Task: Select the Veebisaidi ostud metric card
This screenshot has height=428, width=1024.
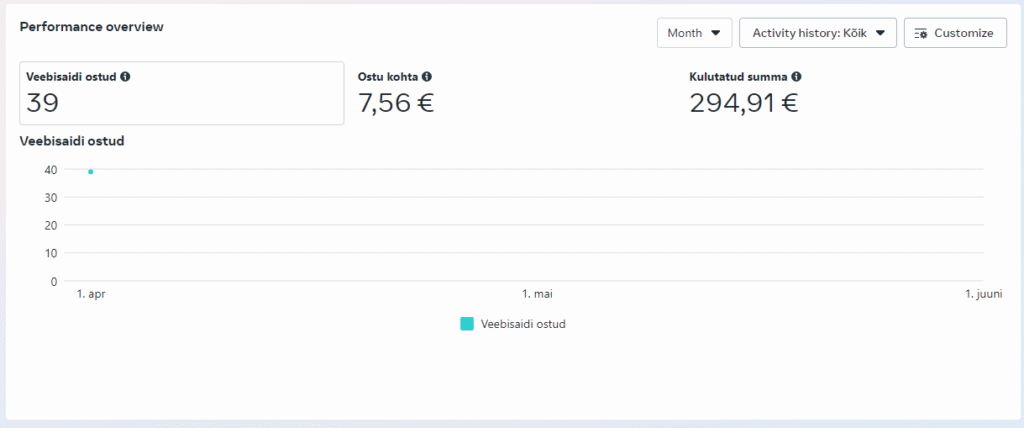Action: (x=181, y=93)
